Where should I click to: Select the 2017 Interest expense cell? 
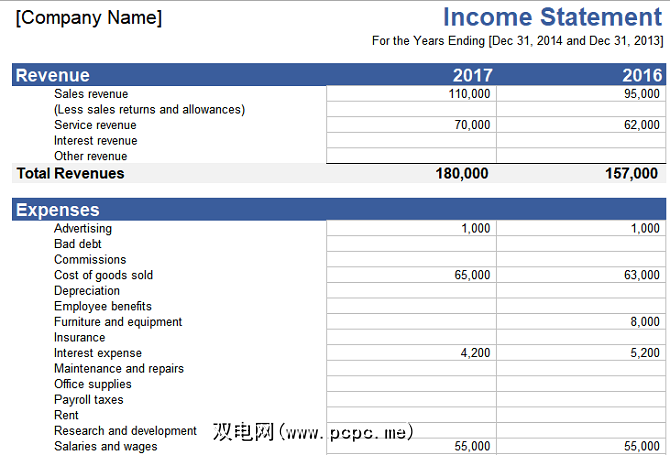411,352
